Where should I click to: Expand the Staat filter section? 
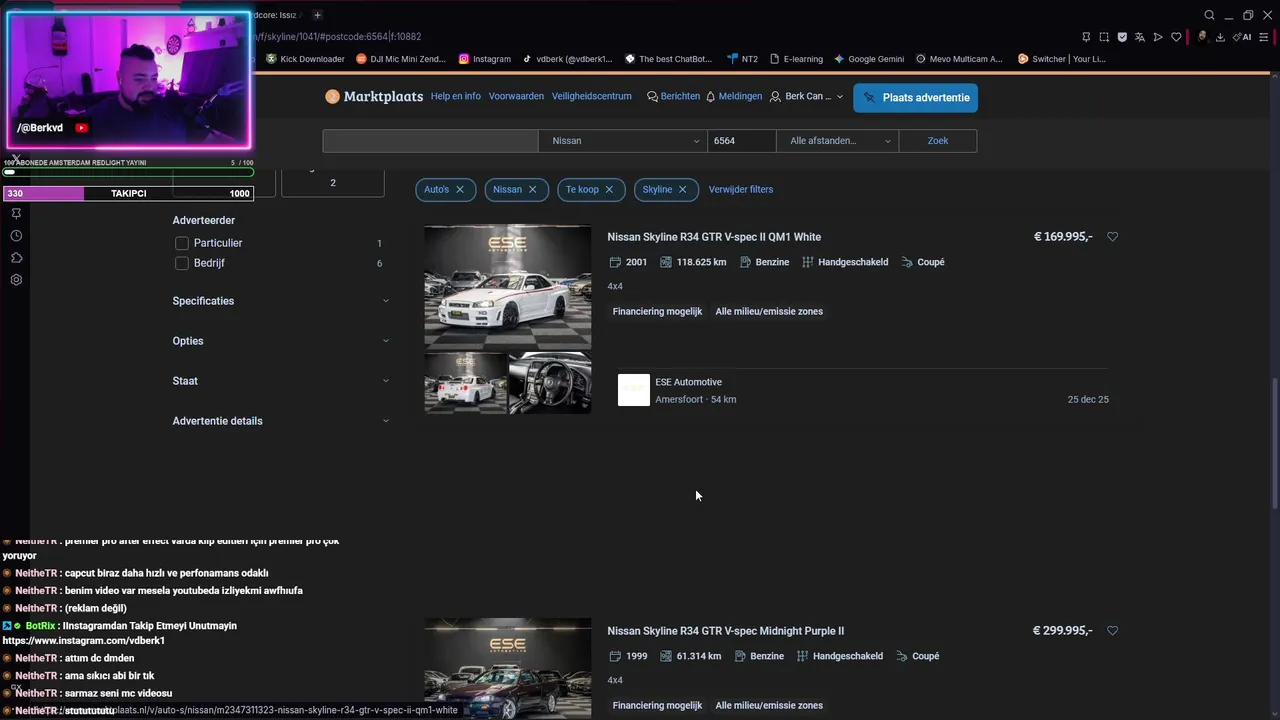[x=281, y=381]
